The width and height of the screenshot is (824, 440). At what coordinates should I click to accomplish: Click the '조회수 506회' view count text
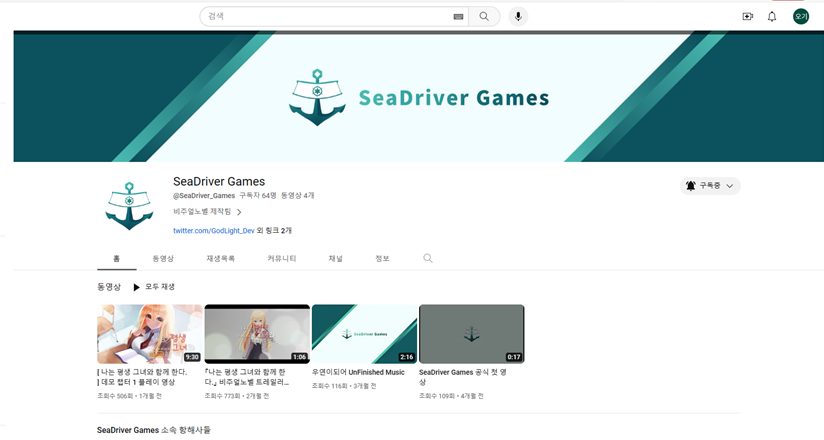coord(115,396)
